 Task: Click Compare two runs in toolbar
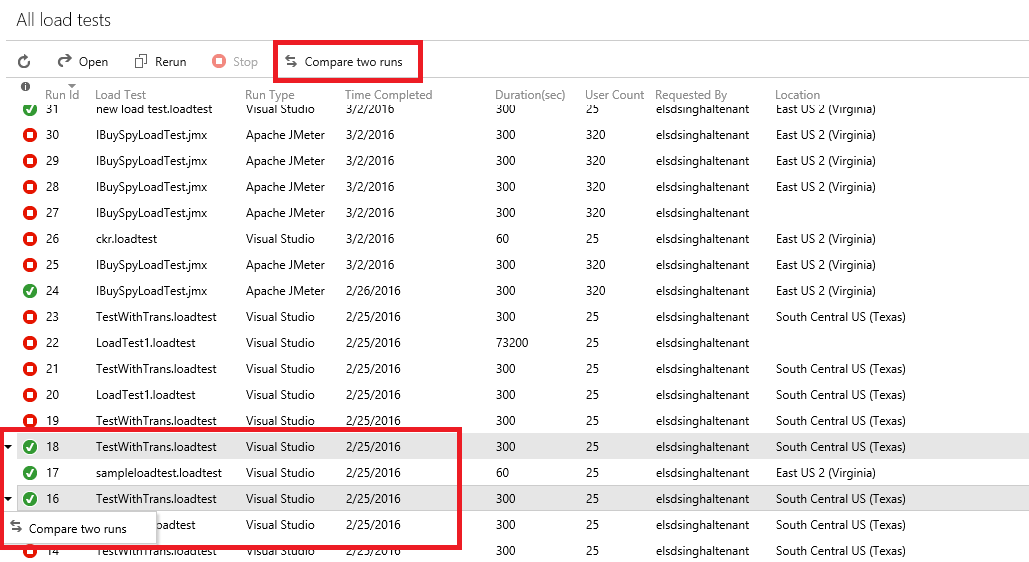click(x=344, y=62)
